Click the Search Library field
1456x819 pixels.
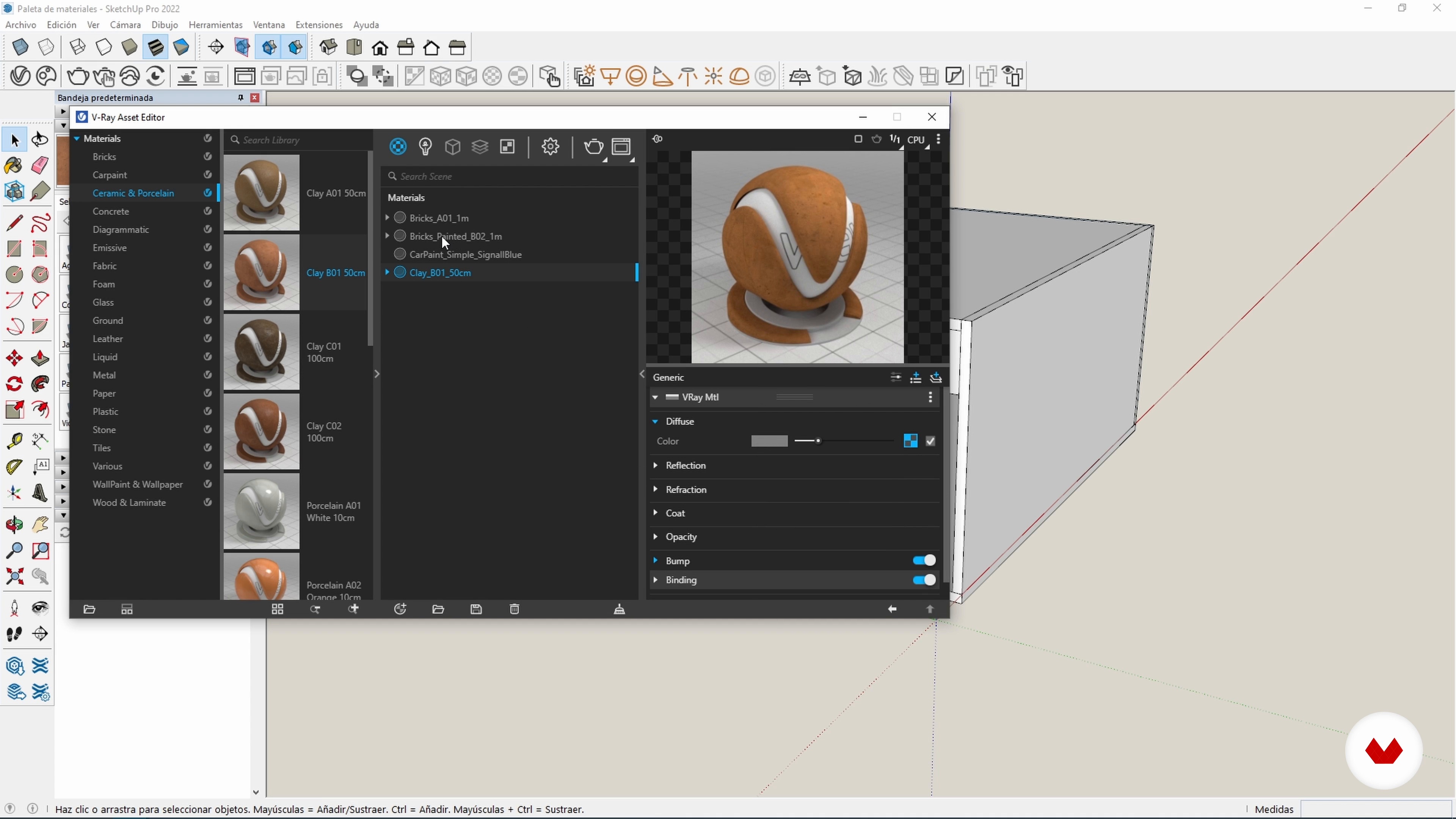pyautogui.click(x=298, y=140)
